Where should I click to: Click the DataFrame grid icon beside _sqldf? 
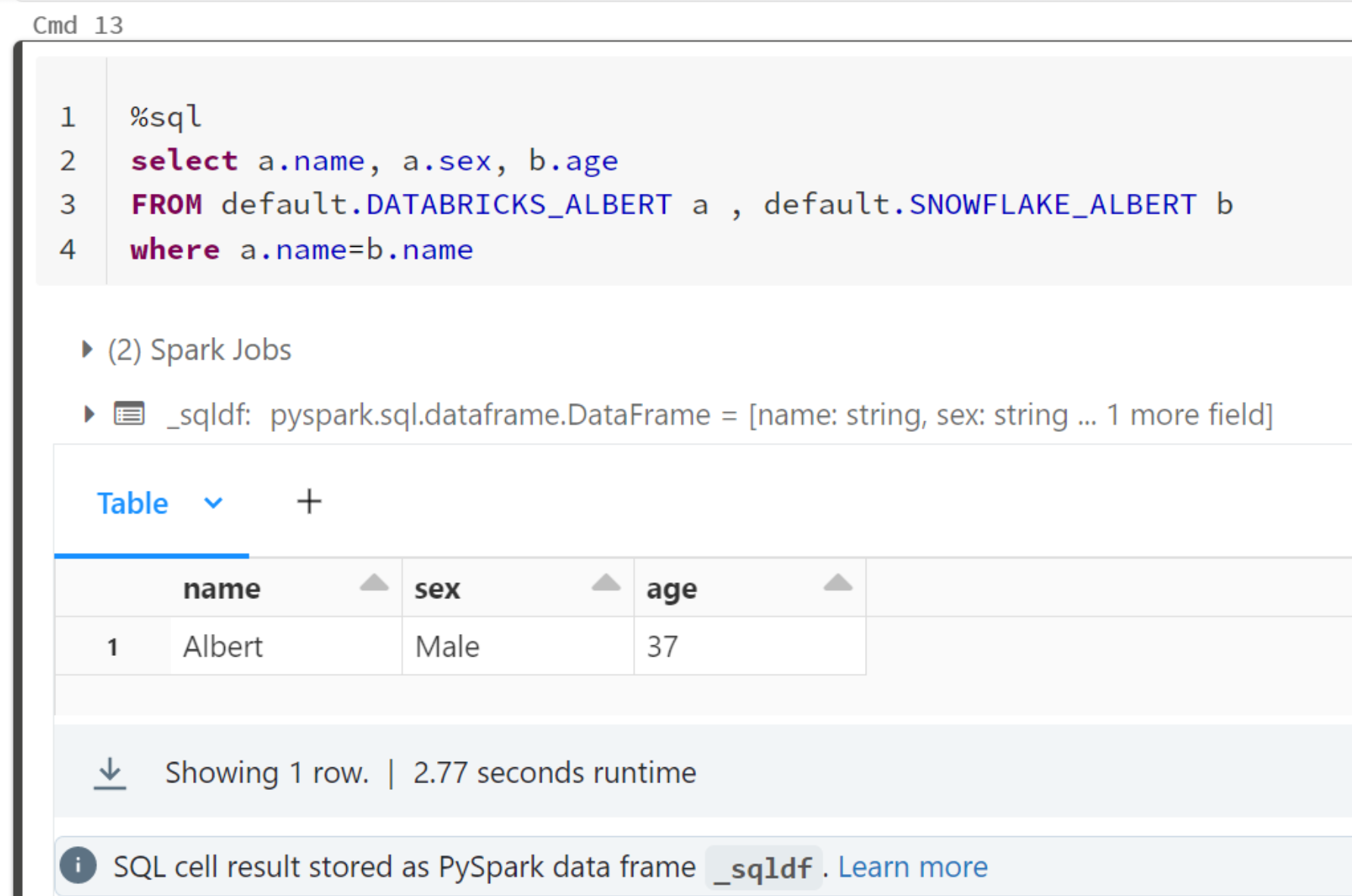click(x=129, y=414)
